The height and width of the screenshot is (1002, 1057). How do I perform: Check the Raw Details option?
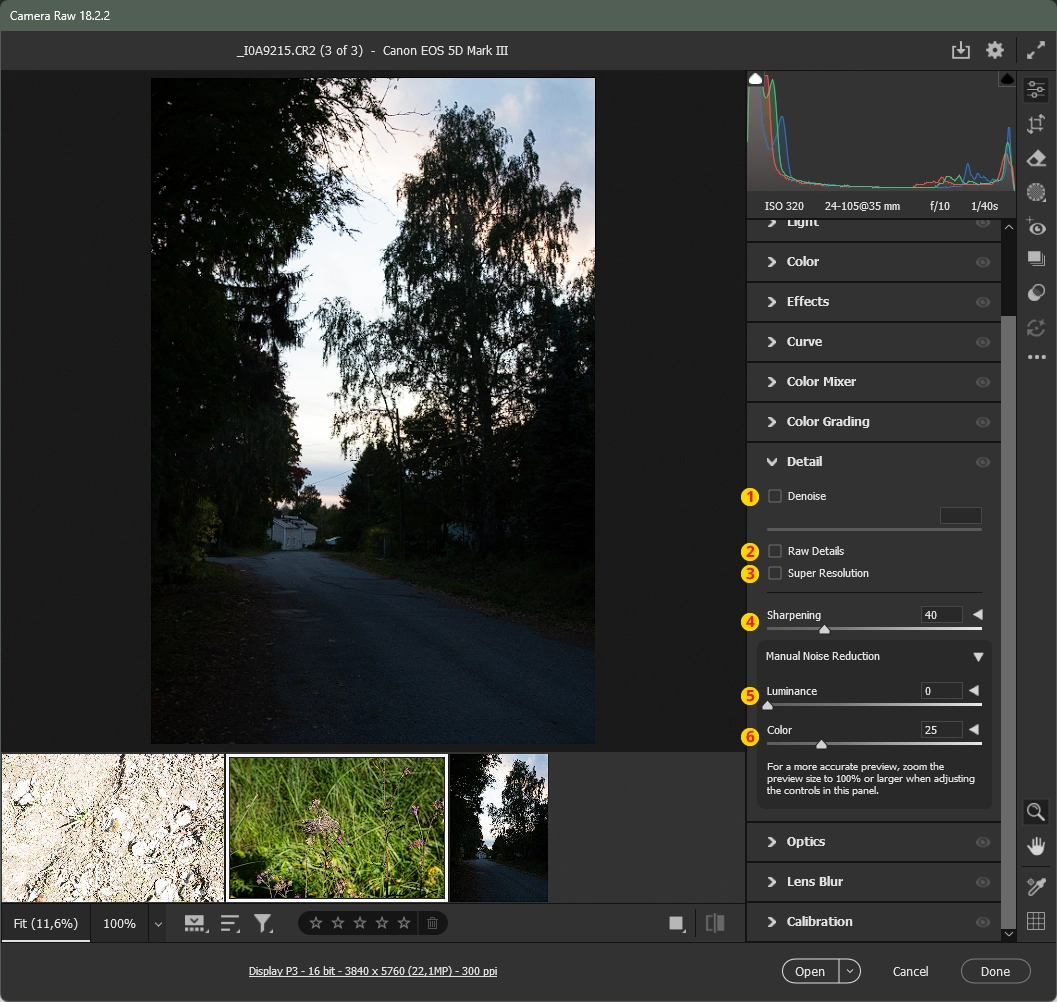pyautogui.click(x=775, y=551)
